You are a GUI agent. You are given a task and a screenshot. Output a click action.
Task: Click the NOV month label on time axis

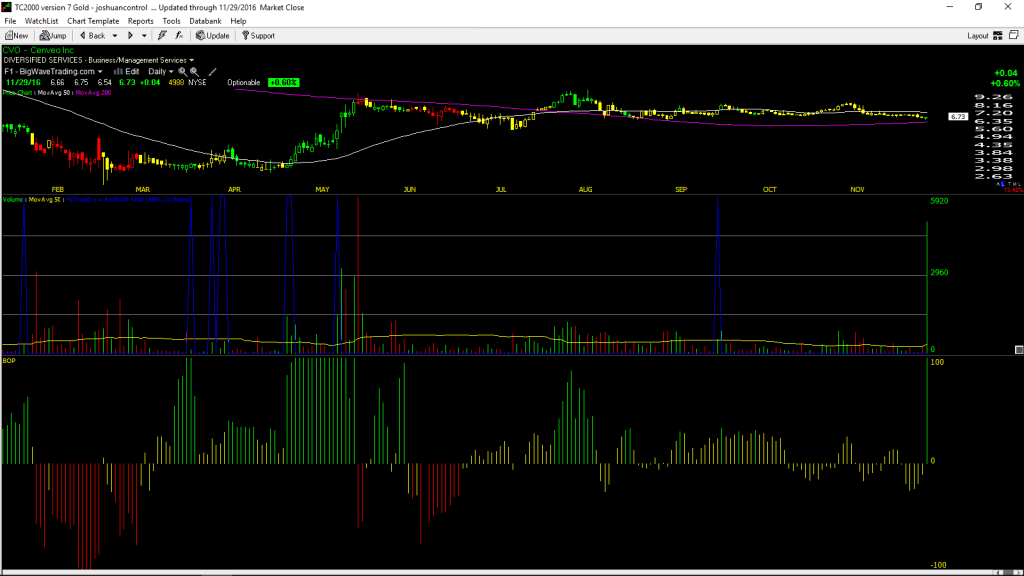click(x=857, y=189)
